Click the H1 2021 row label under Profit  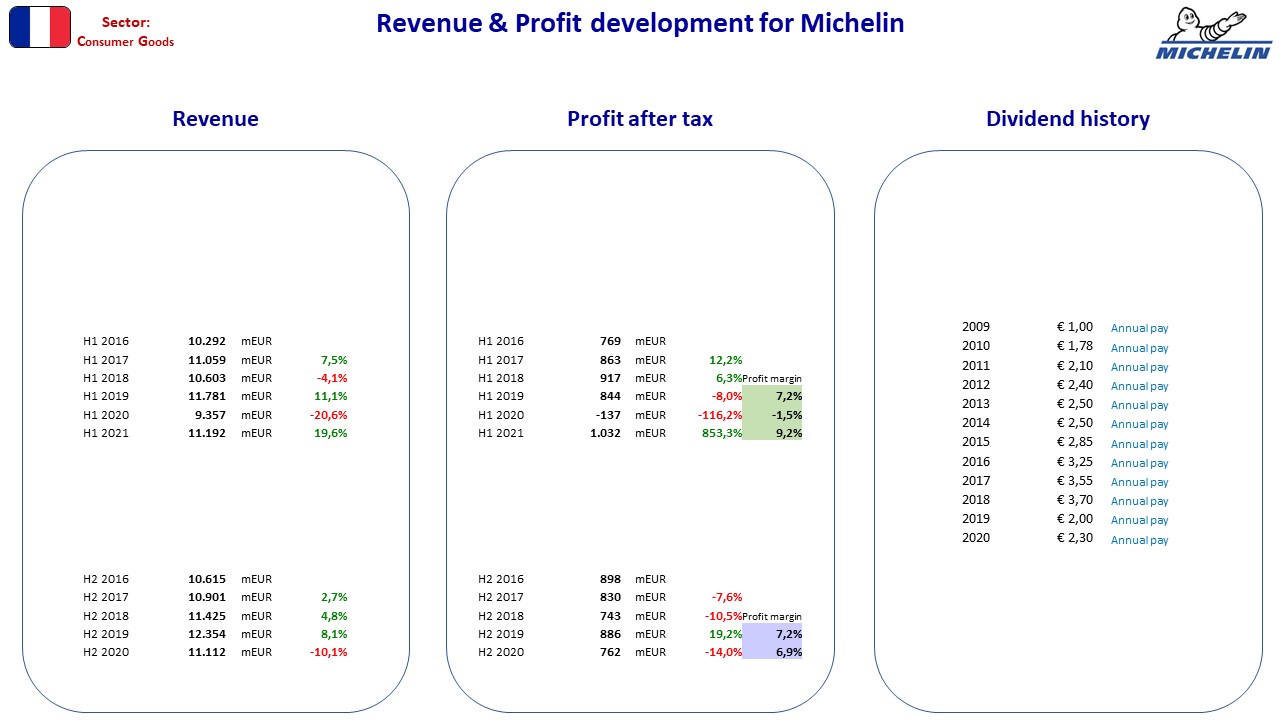(501, 433)
